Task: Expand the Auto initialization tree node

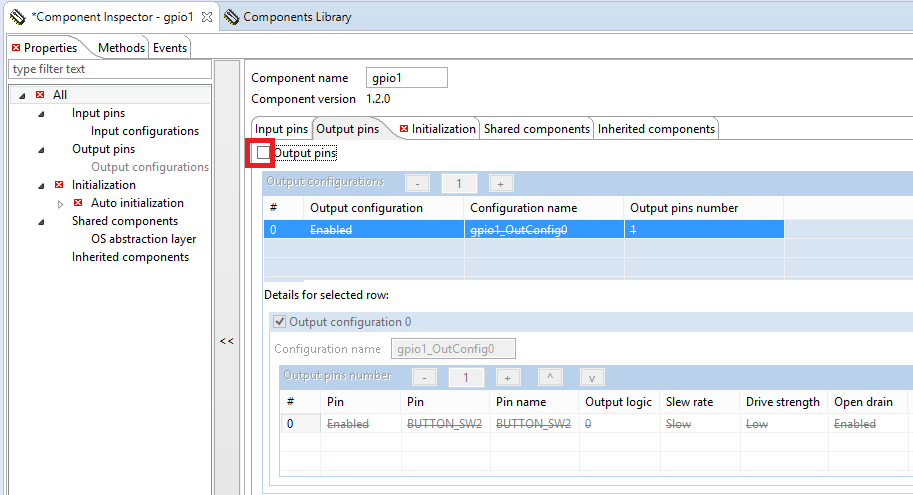Action: tap(60, 203)
